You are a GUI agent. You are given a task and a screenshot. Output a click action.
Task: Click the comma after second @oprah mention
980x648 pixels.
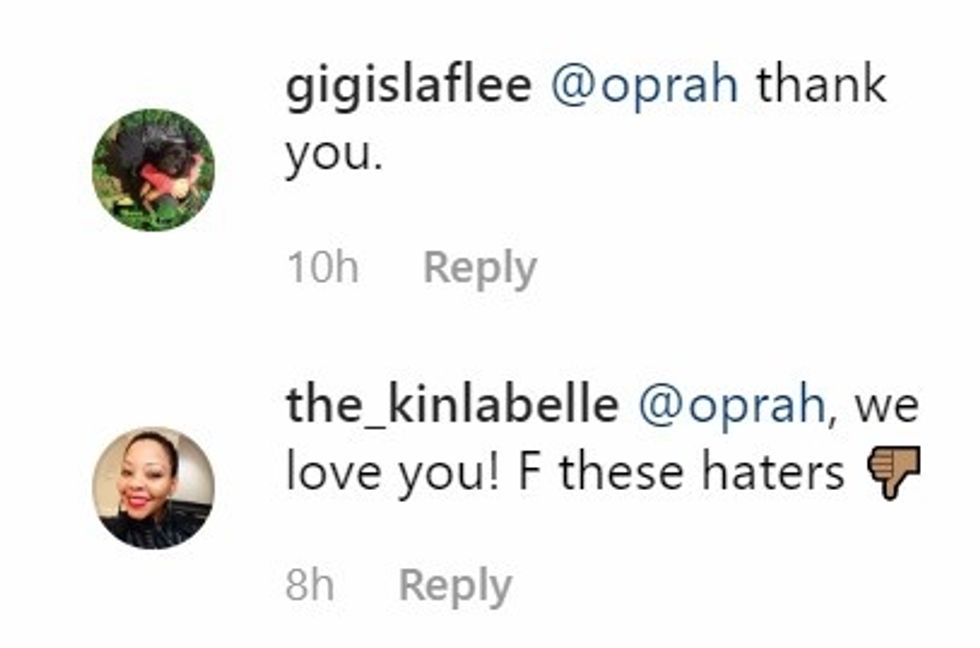(x=831, y=415)
